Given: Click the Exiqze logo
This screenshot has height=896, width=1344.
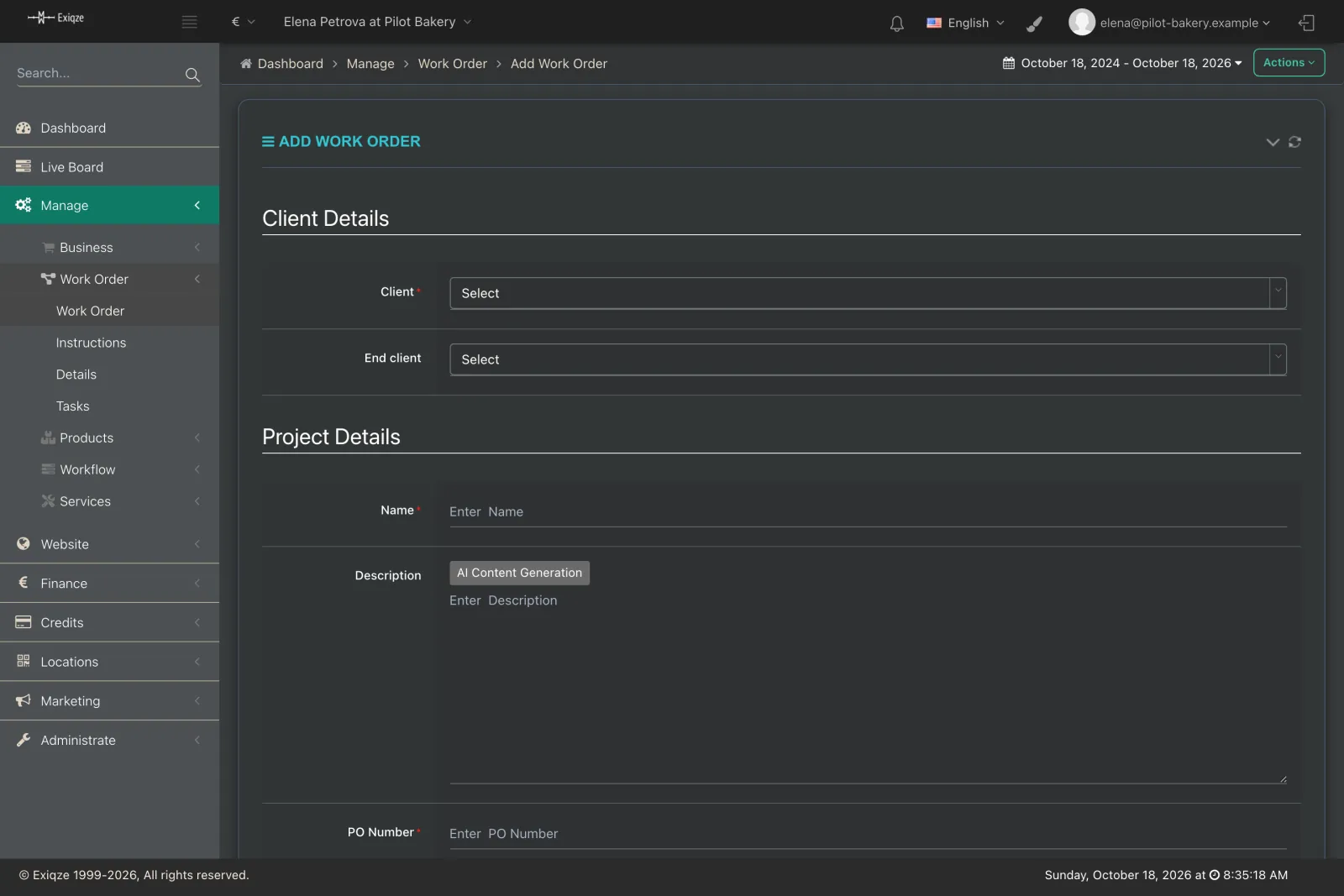Looking at the screenshot, I should (x=55, y=18).
